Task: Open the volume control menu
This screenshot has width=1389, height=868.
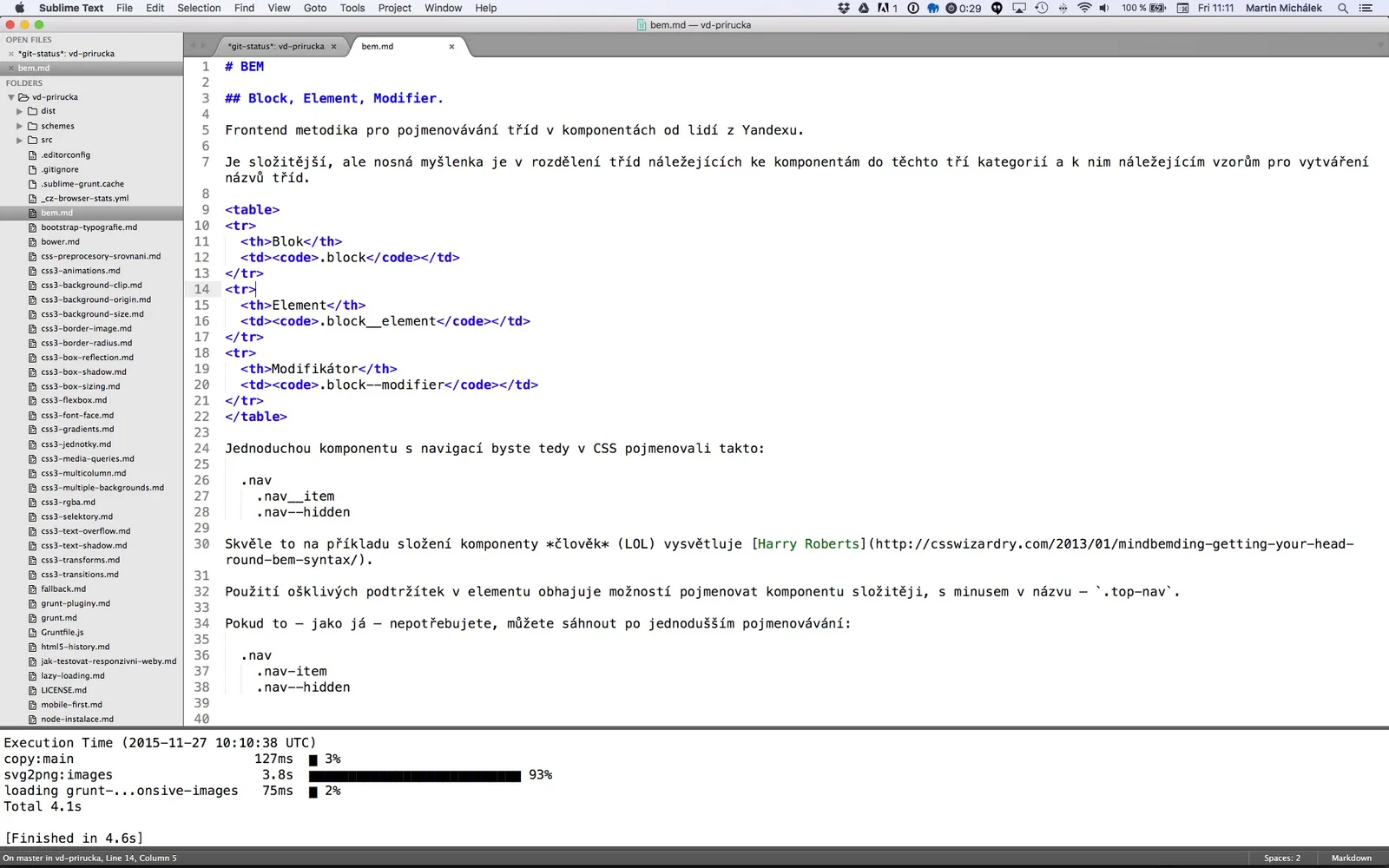Action: point(1103,8)
